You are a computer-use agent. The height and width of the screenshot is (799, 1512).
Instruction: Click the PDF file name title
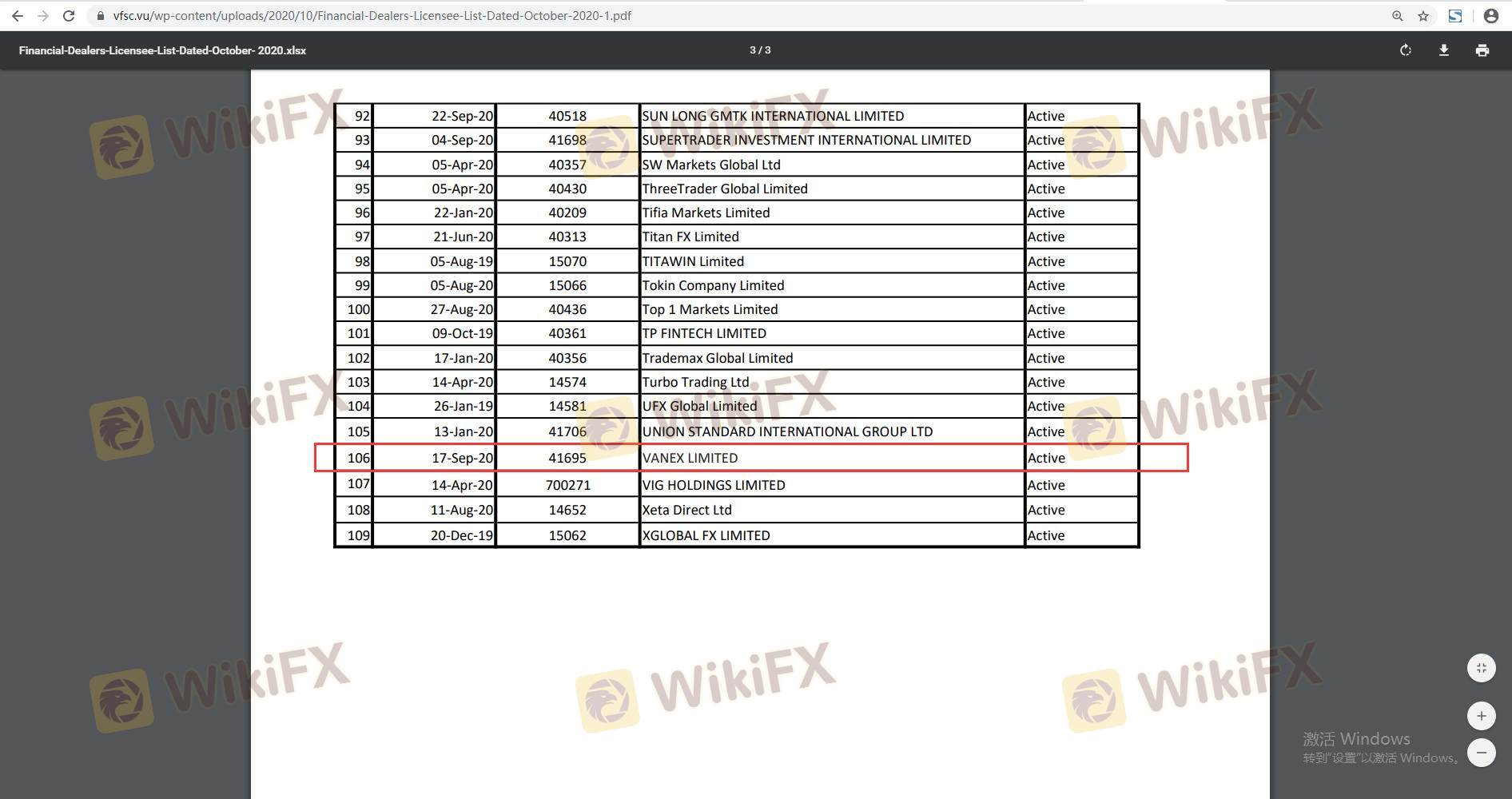click(x=162, y=50)
